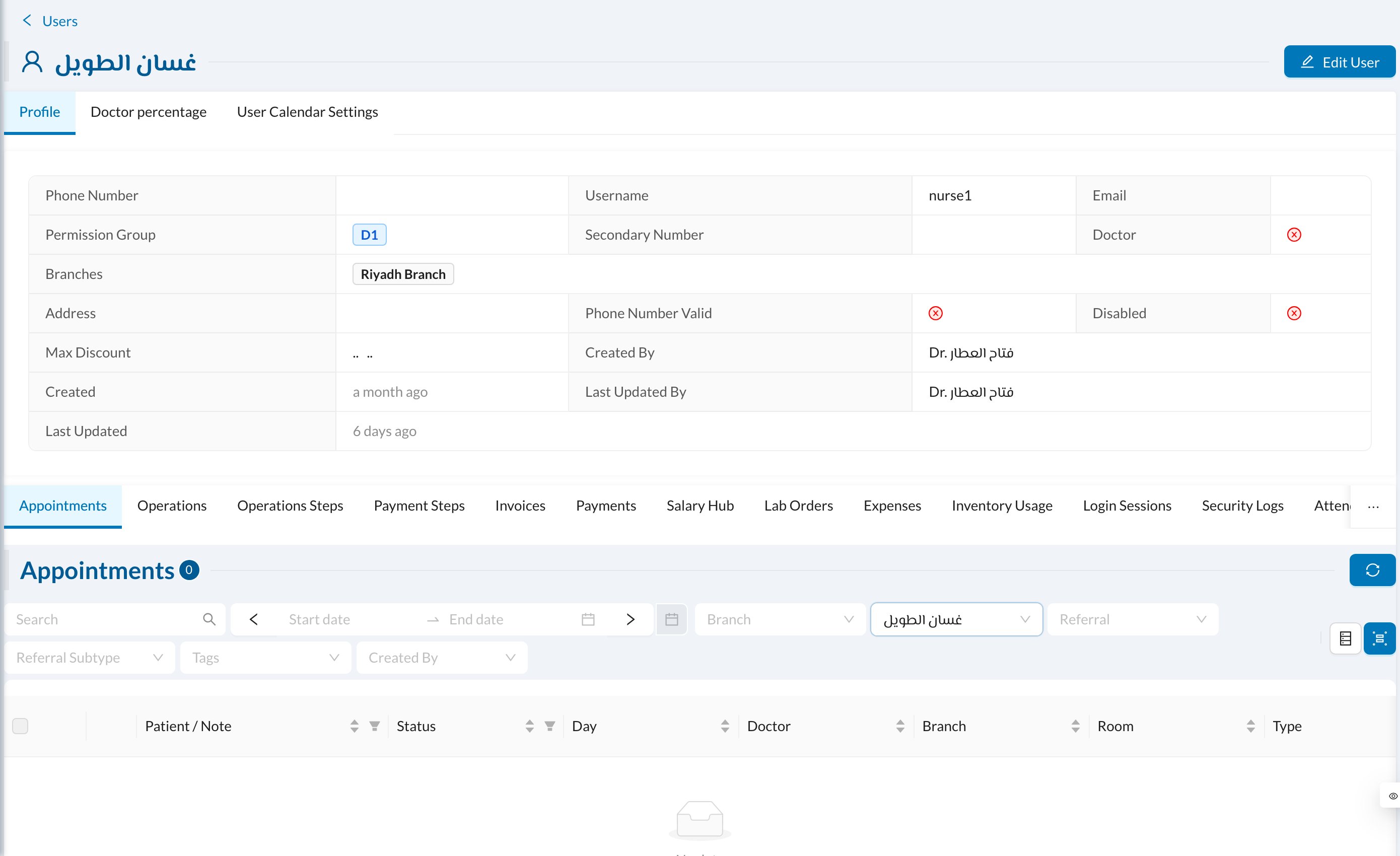The image size is (1400, 856).
Task: Expand the Tags dropdown
Action: click(266, 658)
